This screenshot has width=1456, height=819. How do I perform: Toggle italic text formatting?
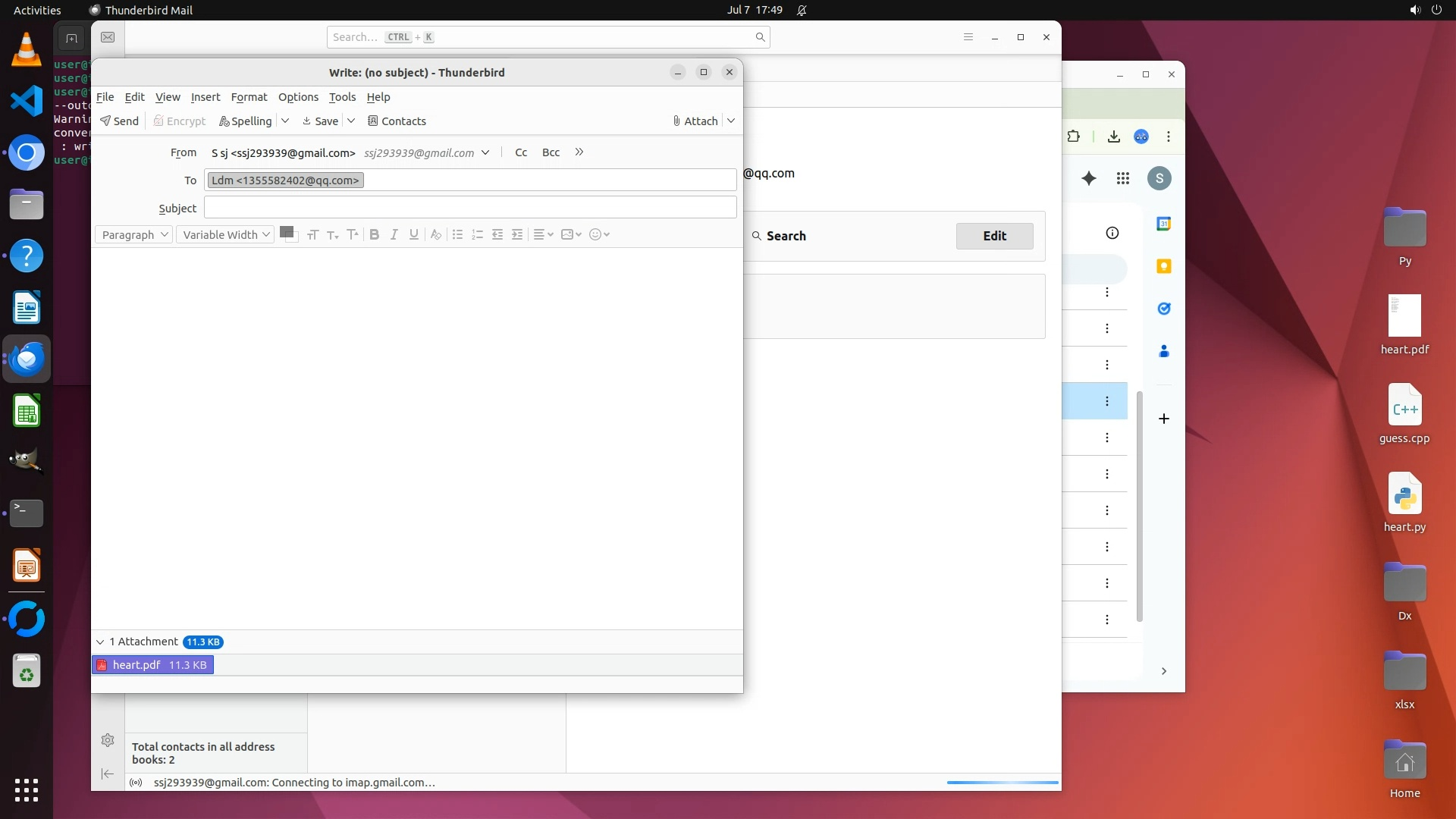tap(394, 235)
